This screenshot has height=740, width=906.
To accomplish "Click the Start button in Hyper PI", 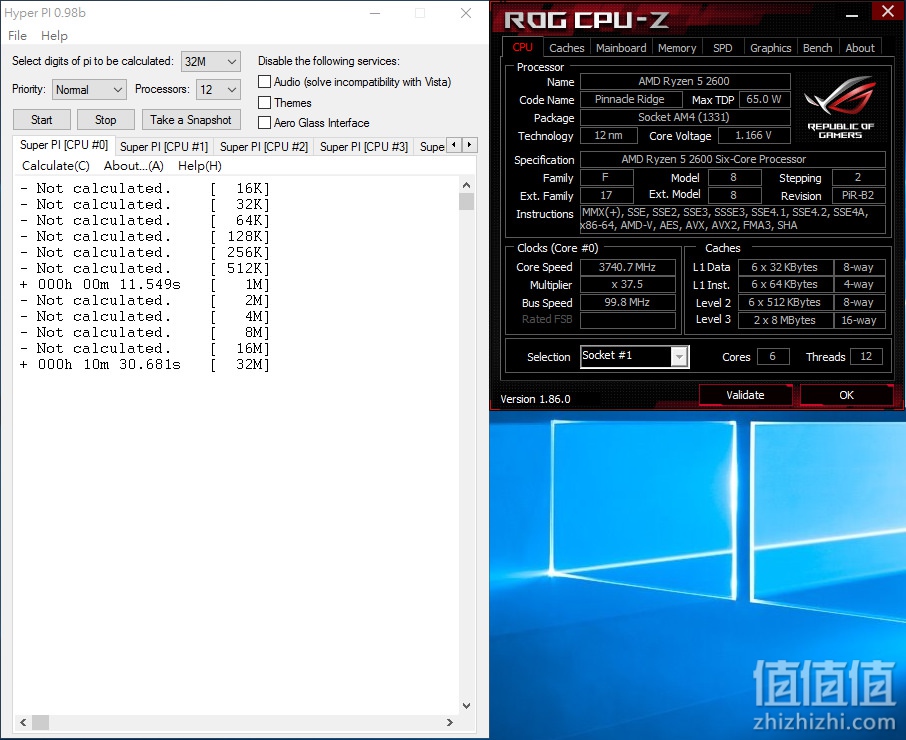I will (x=42, y=120).
